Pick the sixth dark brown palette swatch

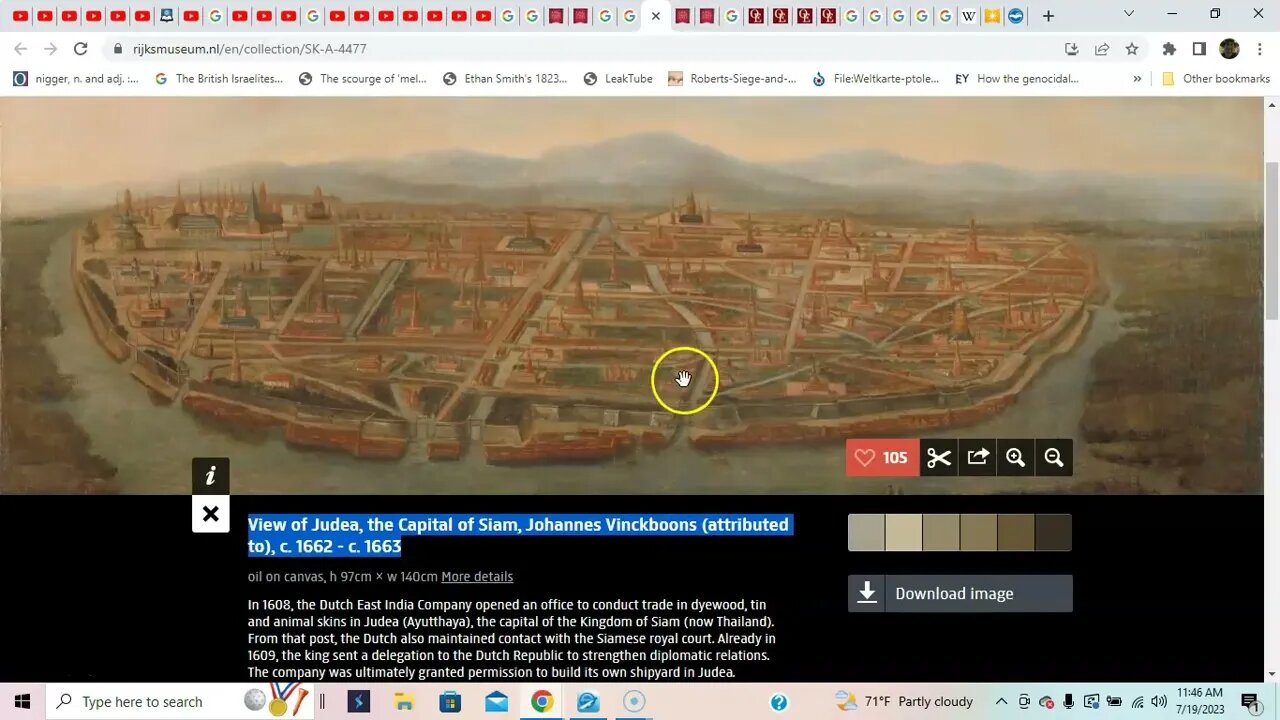click(x=1054, y=533)
